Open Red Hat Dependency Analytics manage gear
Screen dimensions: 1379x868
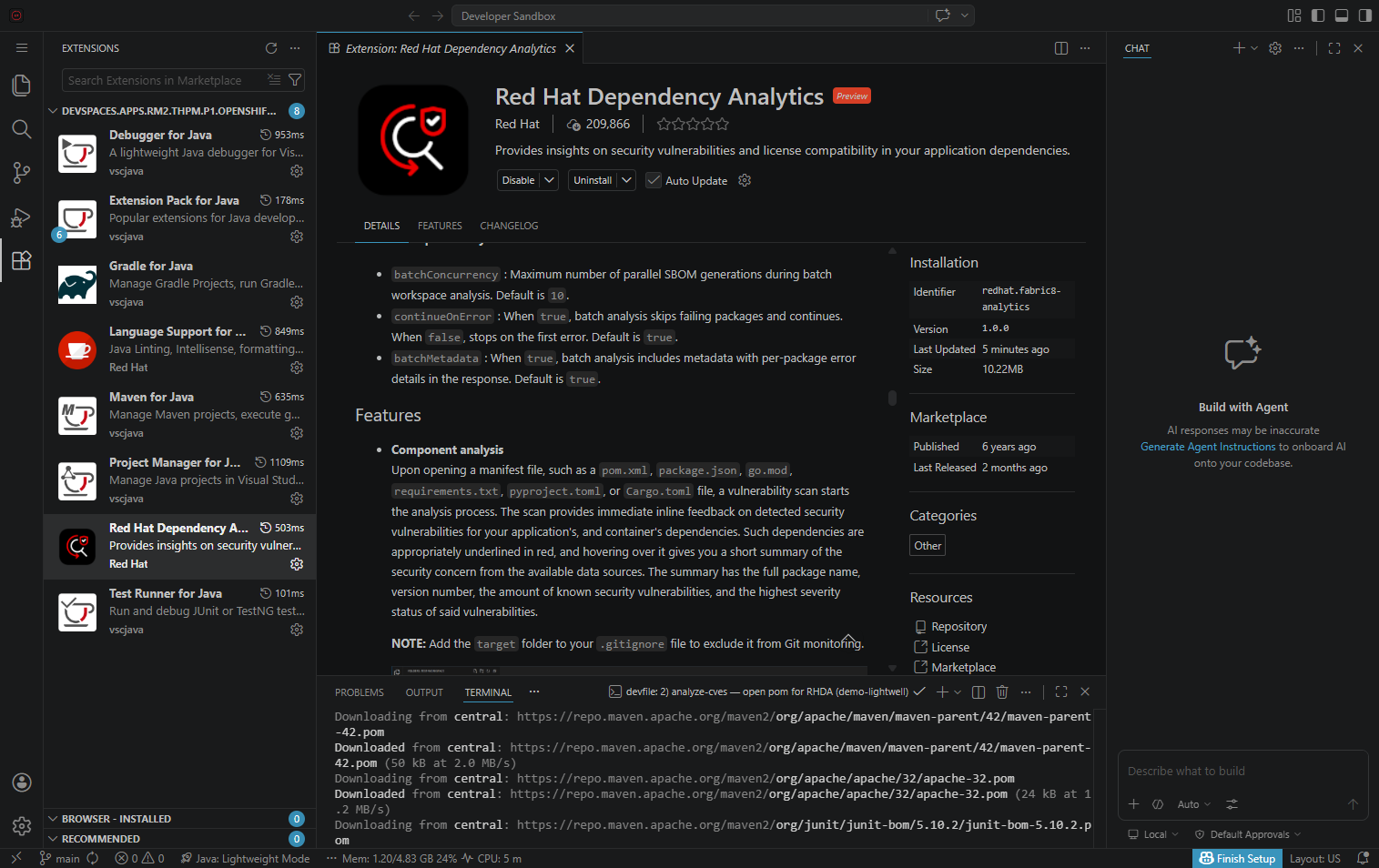click(x=297, y=564)
